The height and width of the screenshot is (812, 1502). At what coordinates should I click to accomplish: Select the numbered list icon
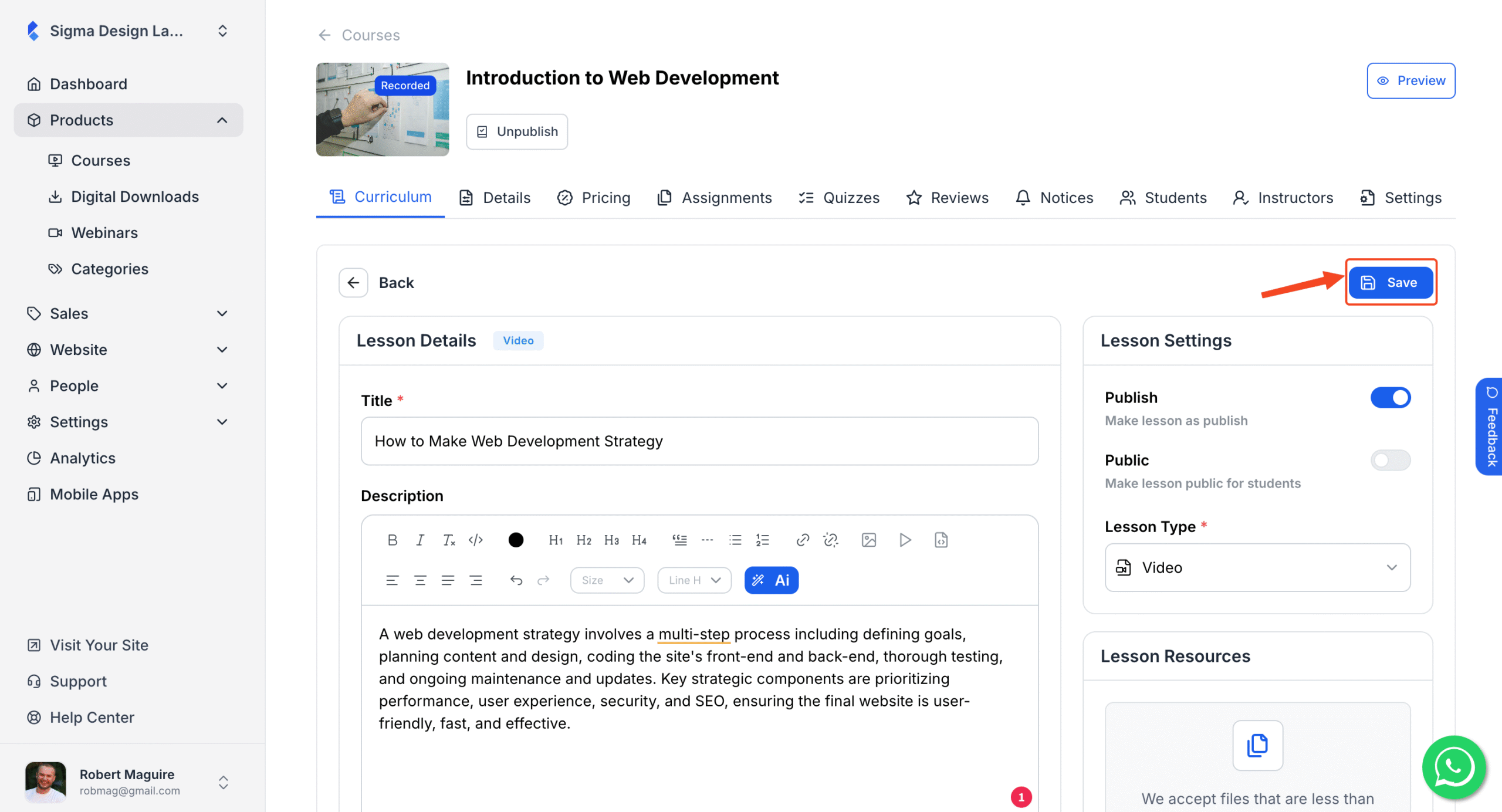point(762,540)
